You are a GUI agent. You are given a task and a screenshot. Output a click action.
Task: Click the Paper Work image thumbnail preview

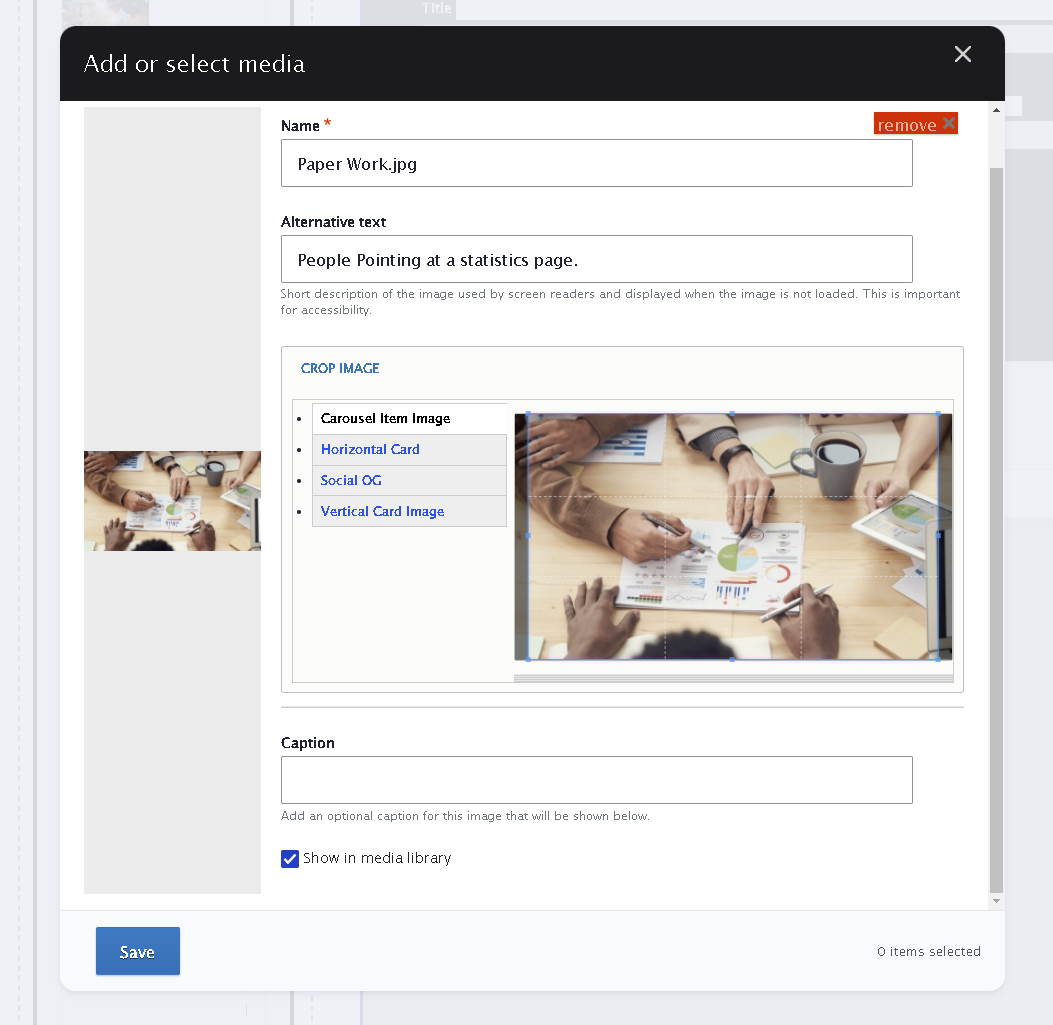tap(172, 501)
